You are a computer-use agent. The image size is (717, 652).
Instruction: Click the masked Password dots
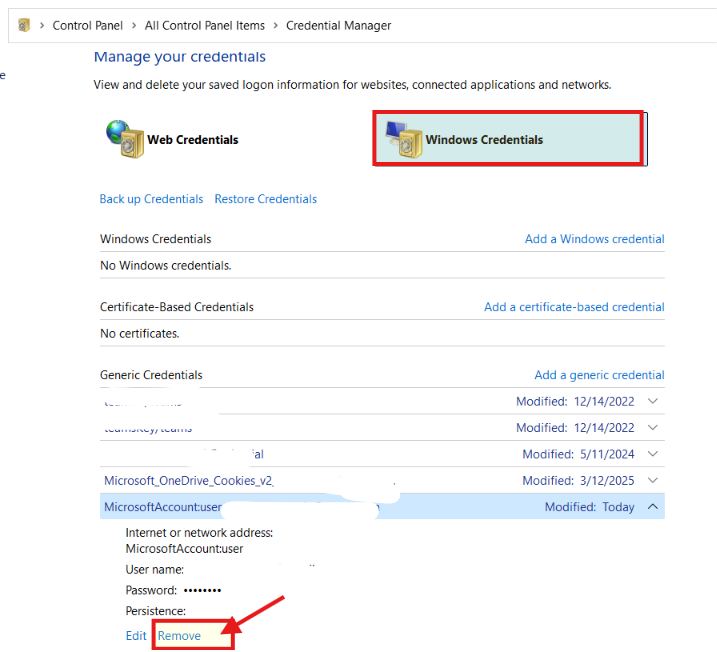coord(202,590)
